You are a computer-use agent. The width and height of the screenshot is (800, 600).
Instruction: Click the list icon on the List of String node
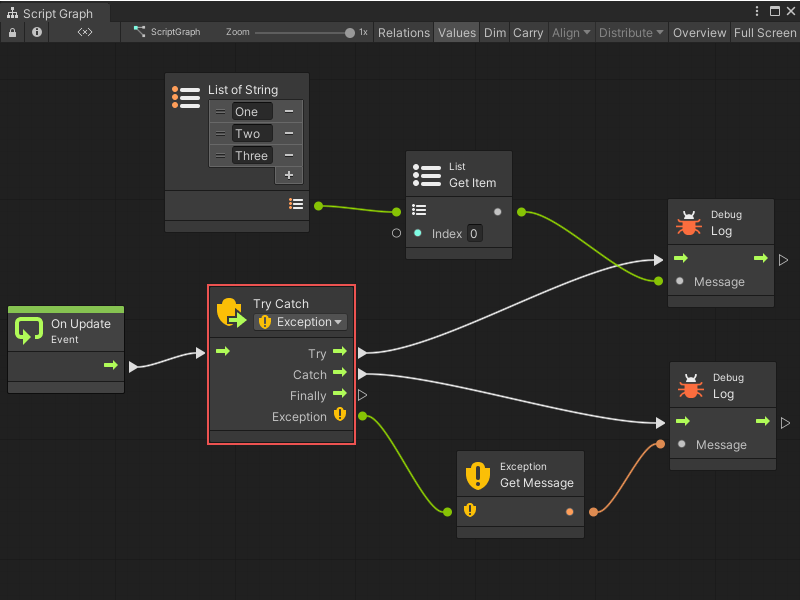tap(186, 97)
